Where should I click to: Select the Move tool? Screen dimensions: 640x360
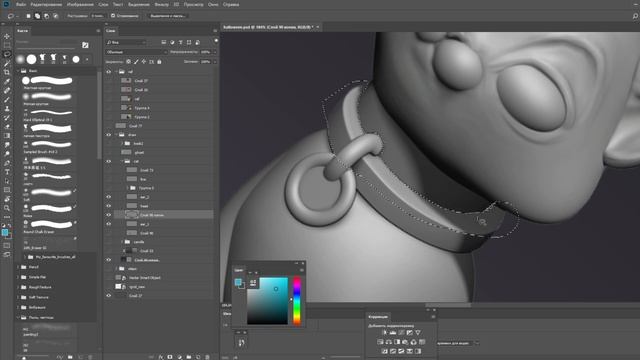[7, 36]
